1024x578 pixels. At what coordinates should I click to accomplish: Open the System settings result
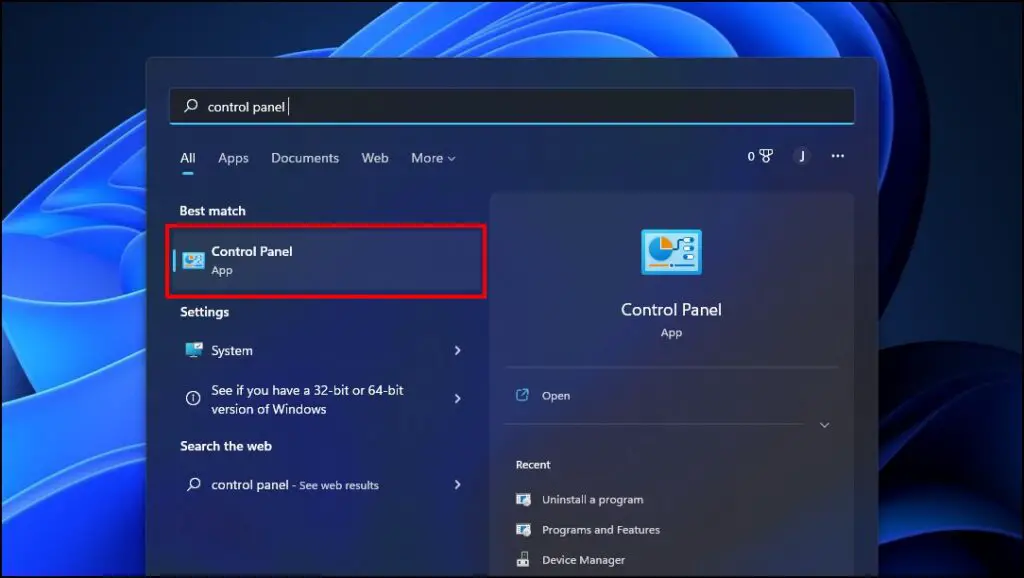coord(325,350)
